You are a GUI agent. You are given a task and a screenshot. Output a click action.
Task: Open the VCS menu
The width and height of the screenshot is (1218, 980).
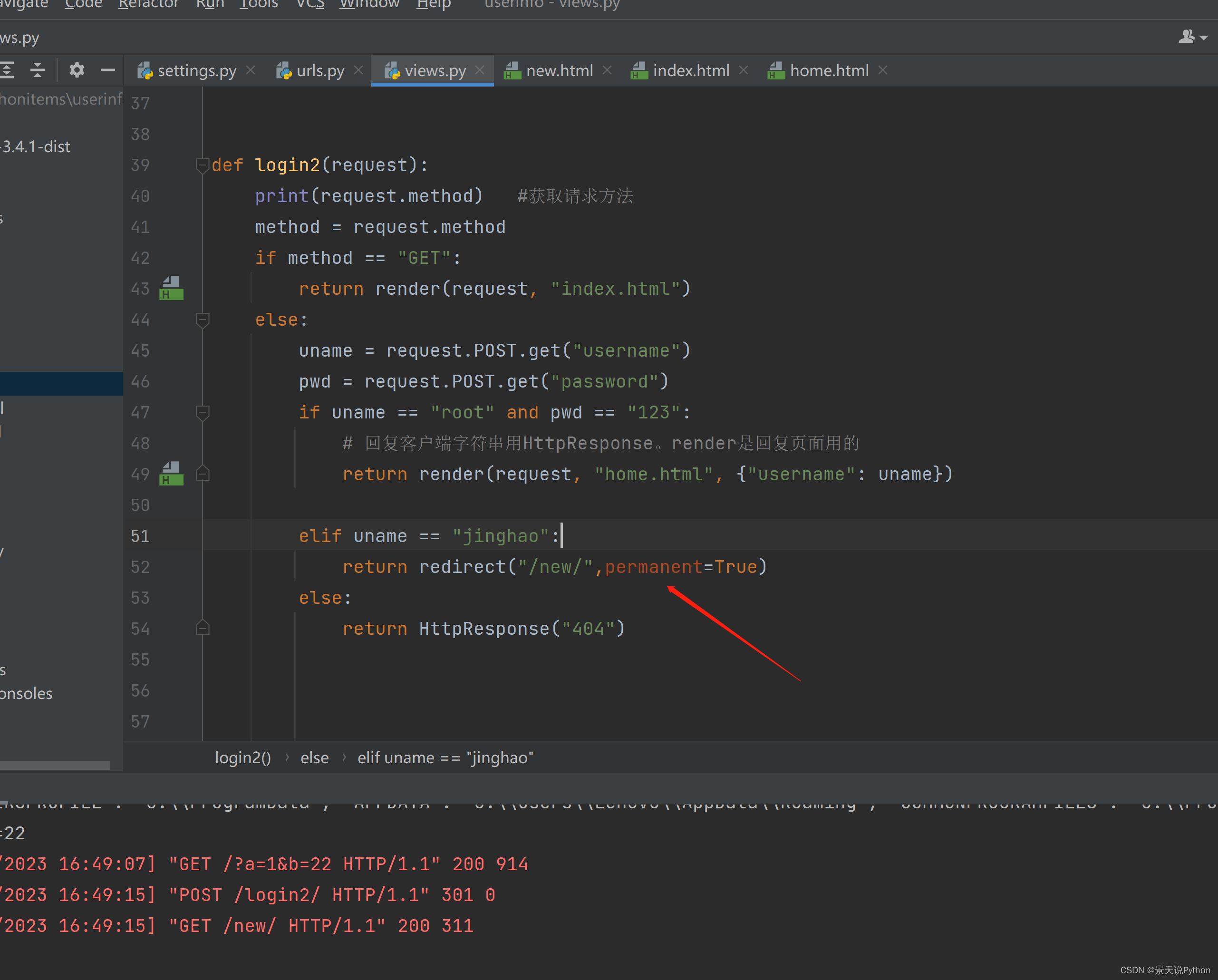pos(310,5)
